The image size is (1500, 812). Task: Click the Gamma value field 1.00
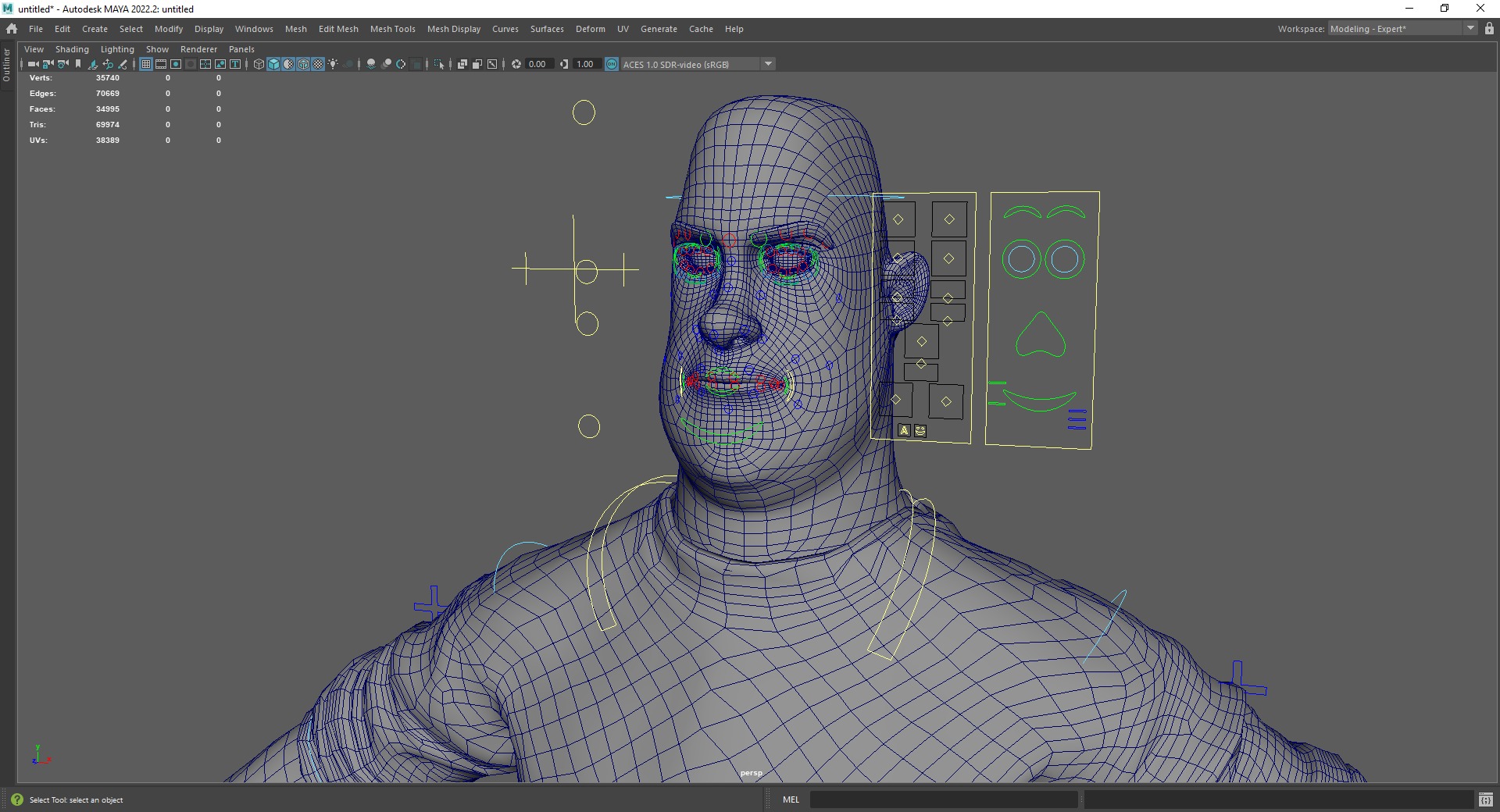(x=586, y=64)
